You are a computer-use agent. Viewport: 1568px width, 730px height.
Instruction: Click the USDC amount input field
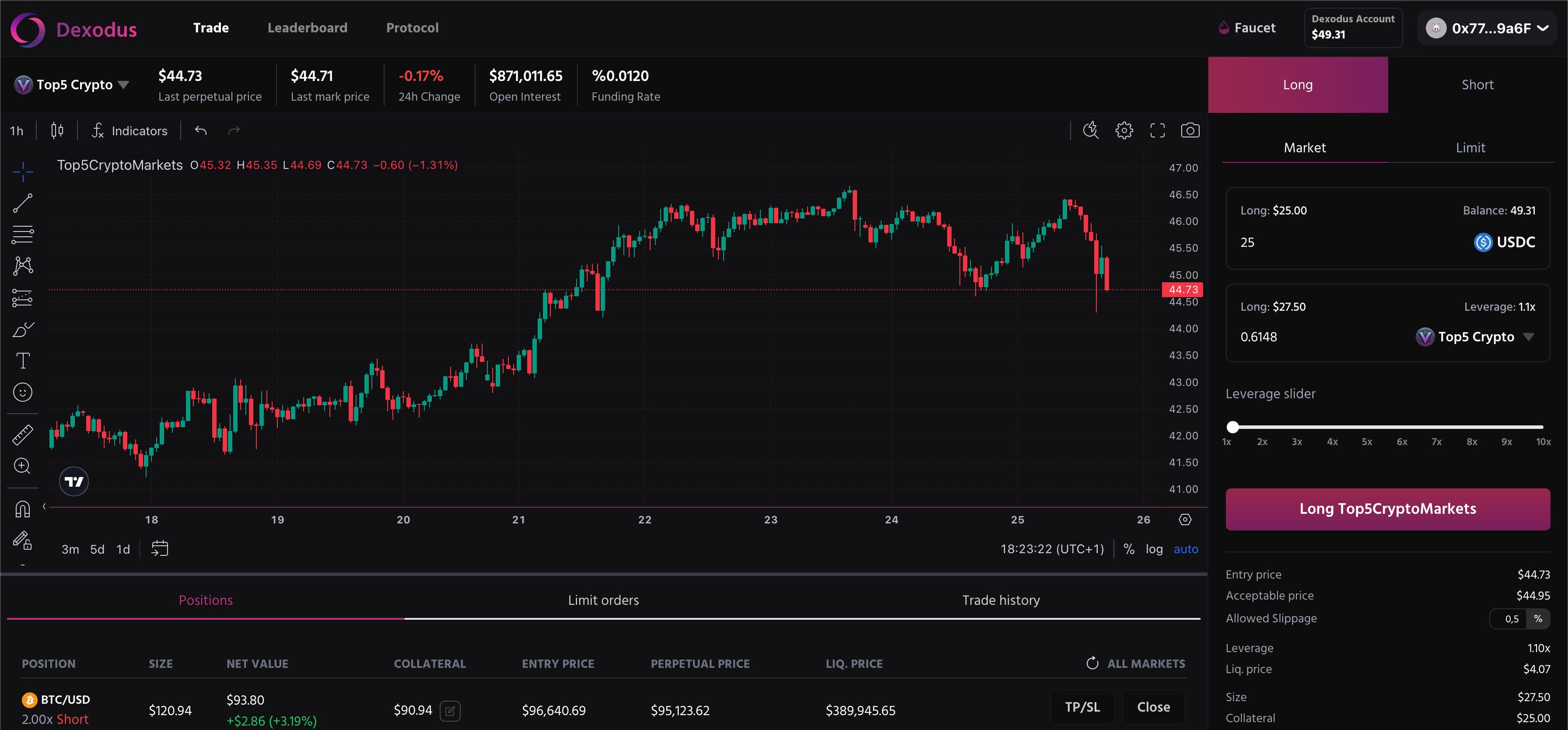tap(1351, 242)
